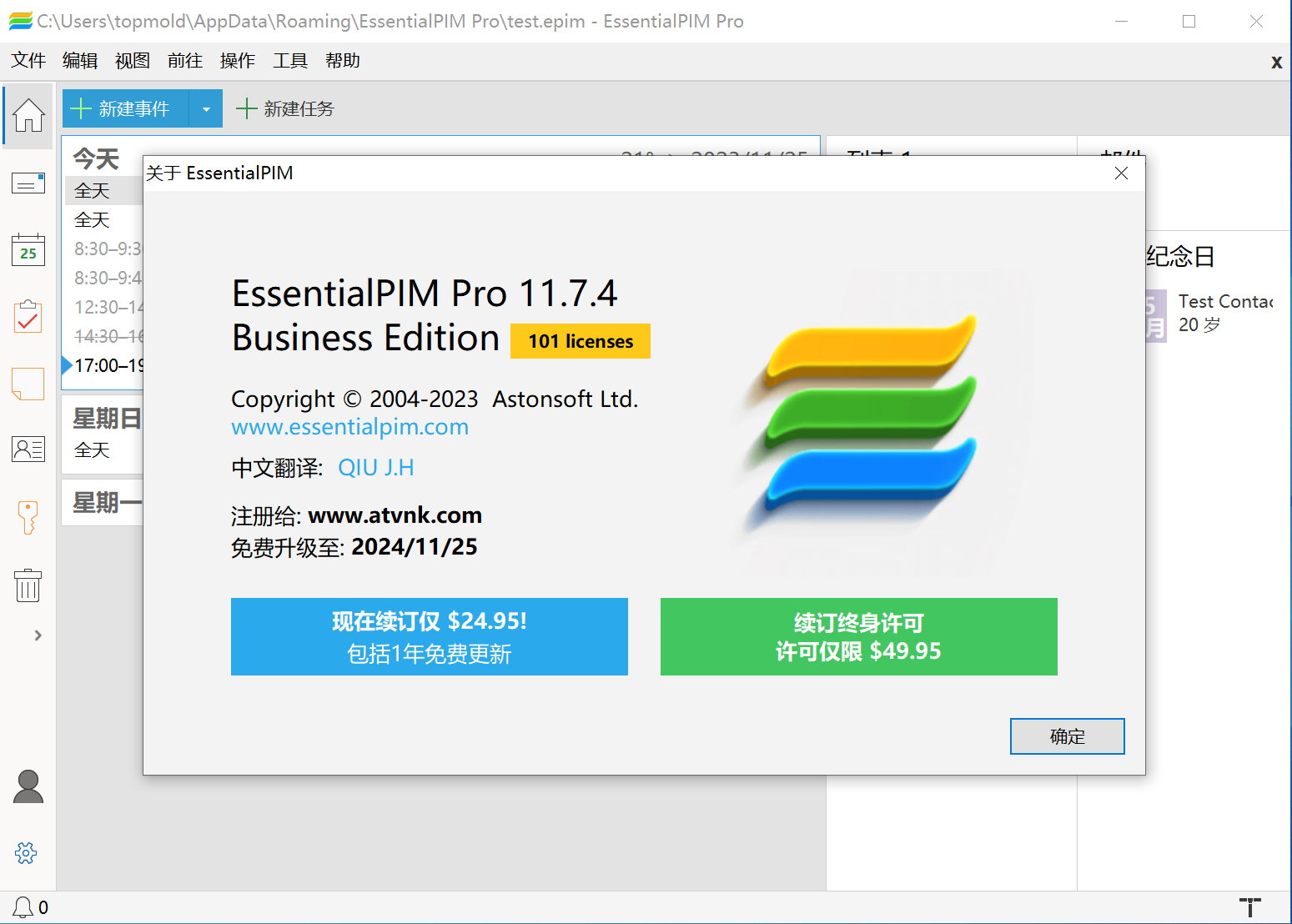The height and width of the screenshot is (924, 1292).
Task: Click the 星期日 day heading
Action: click(x=107, y=418)
